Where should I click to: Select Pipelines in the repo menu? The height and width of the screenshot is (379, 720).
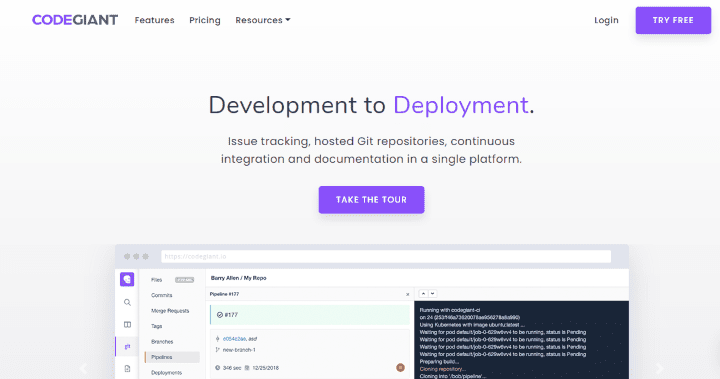[x=172, y=357]
